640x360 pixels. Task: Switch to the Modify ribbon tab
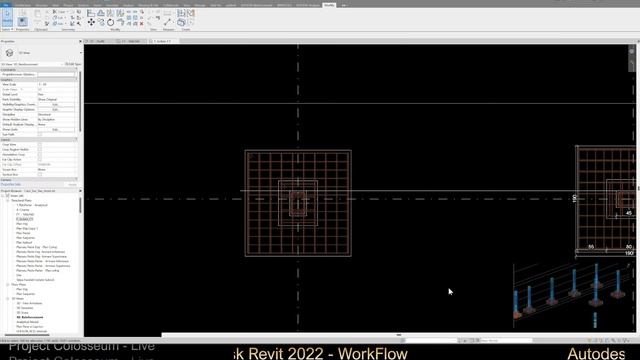tap(329, 5)
